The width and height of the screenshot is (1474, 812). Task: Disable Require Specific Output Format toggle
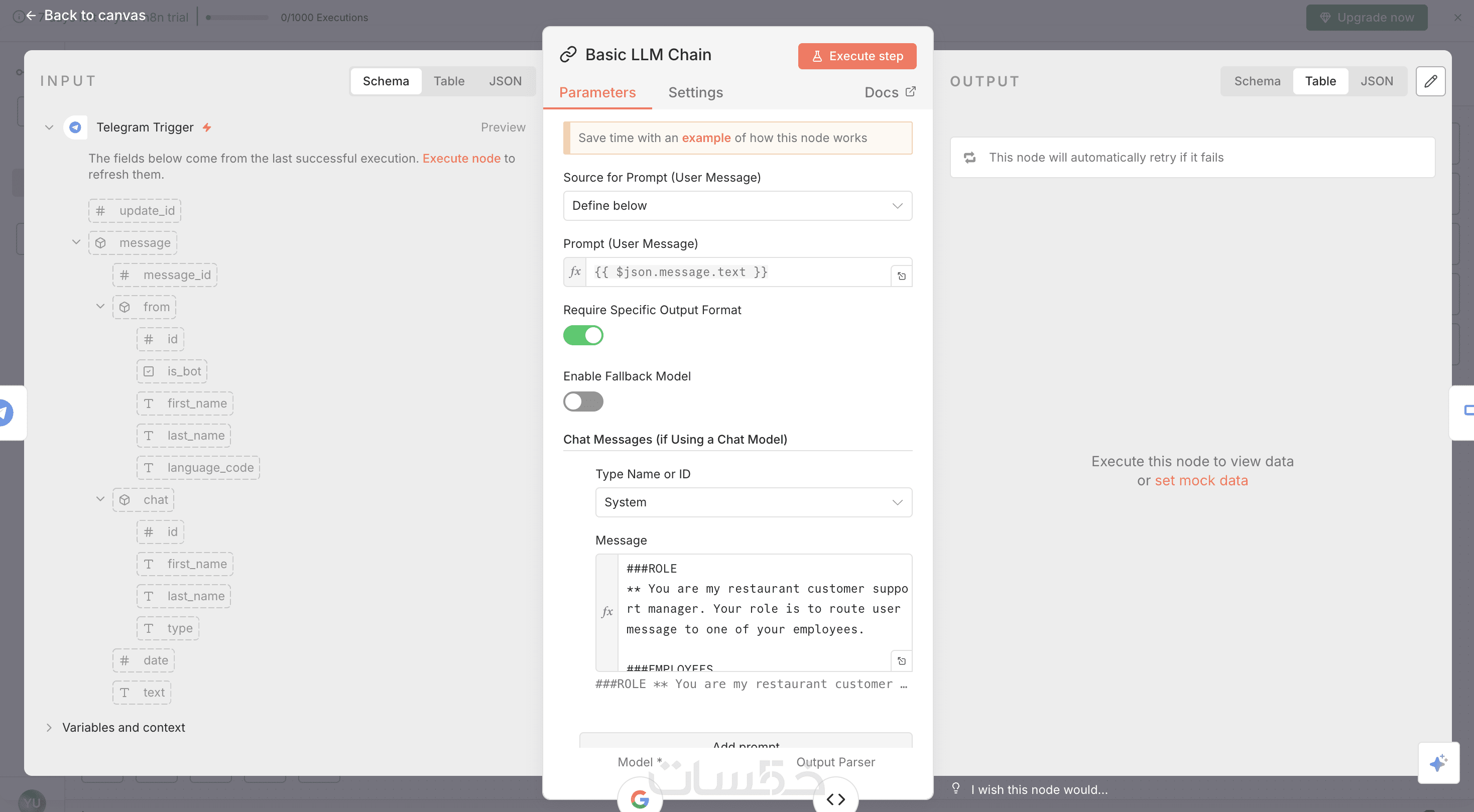[x=583, y=335]
